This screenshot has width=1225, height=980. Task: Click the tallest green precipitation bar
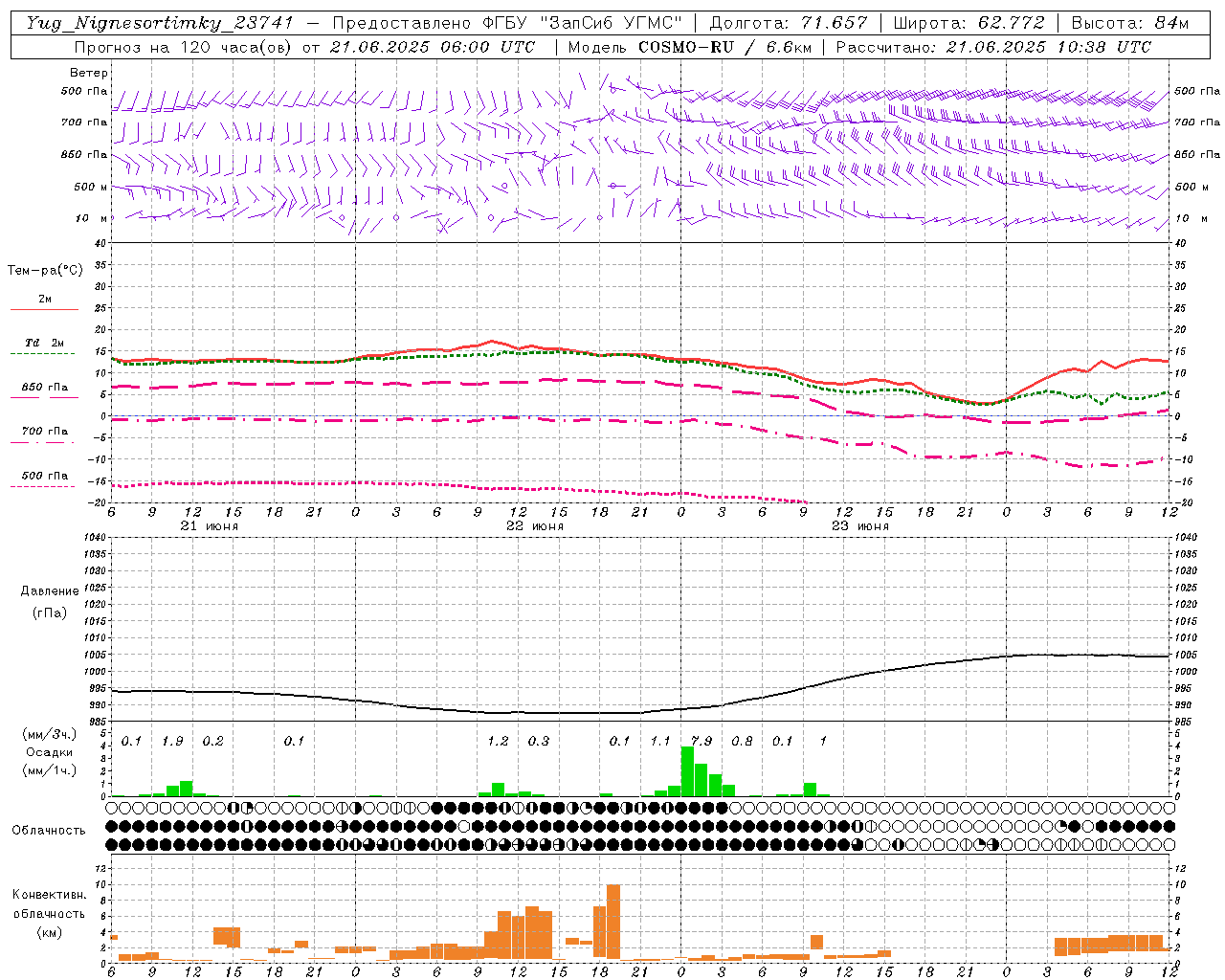pos(687,771)
